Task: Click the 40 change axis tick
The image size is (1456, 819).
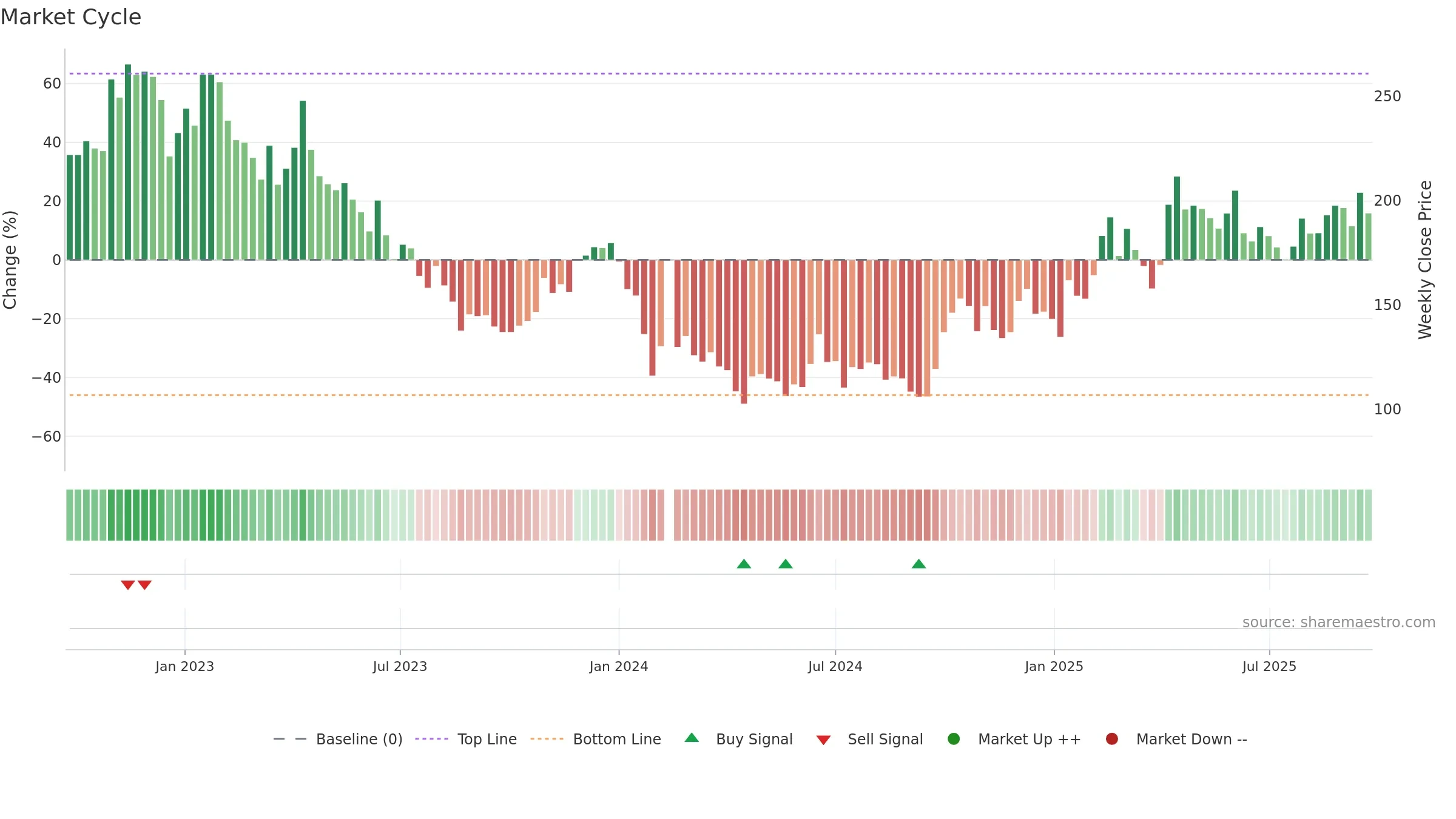Action: (52, 143)
